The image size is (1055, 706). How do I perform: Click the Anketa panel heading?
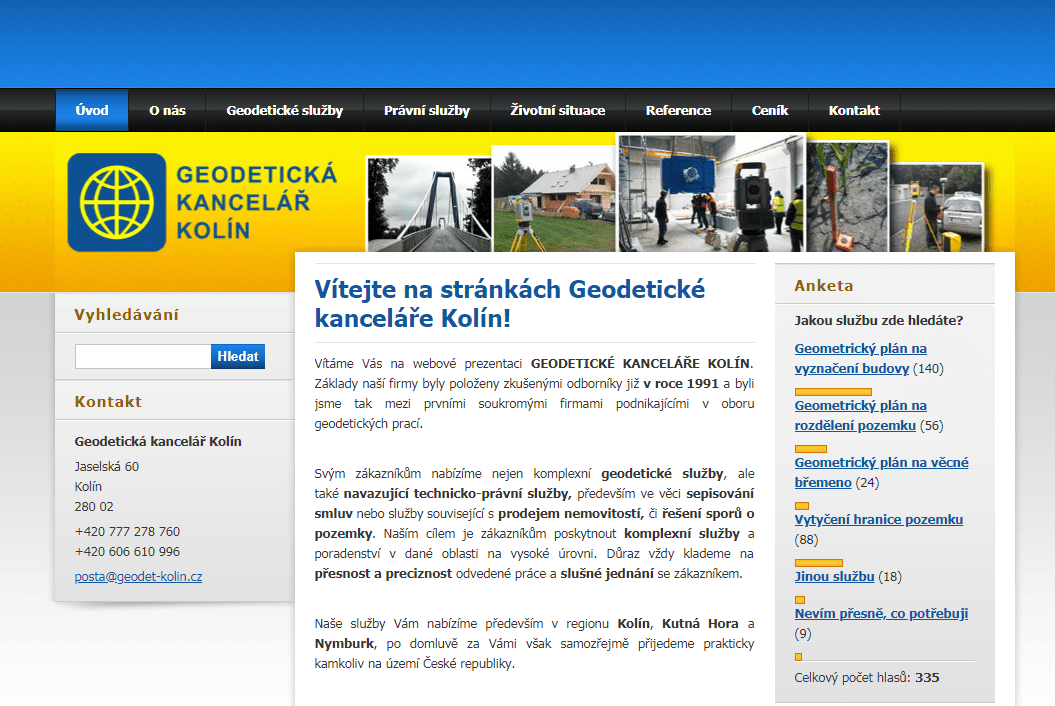824,286
